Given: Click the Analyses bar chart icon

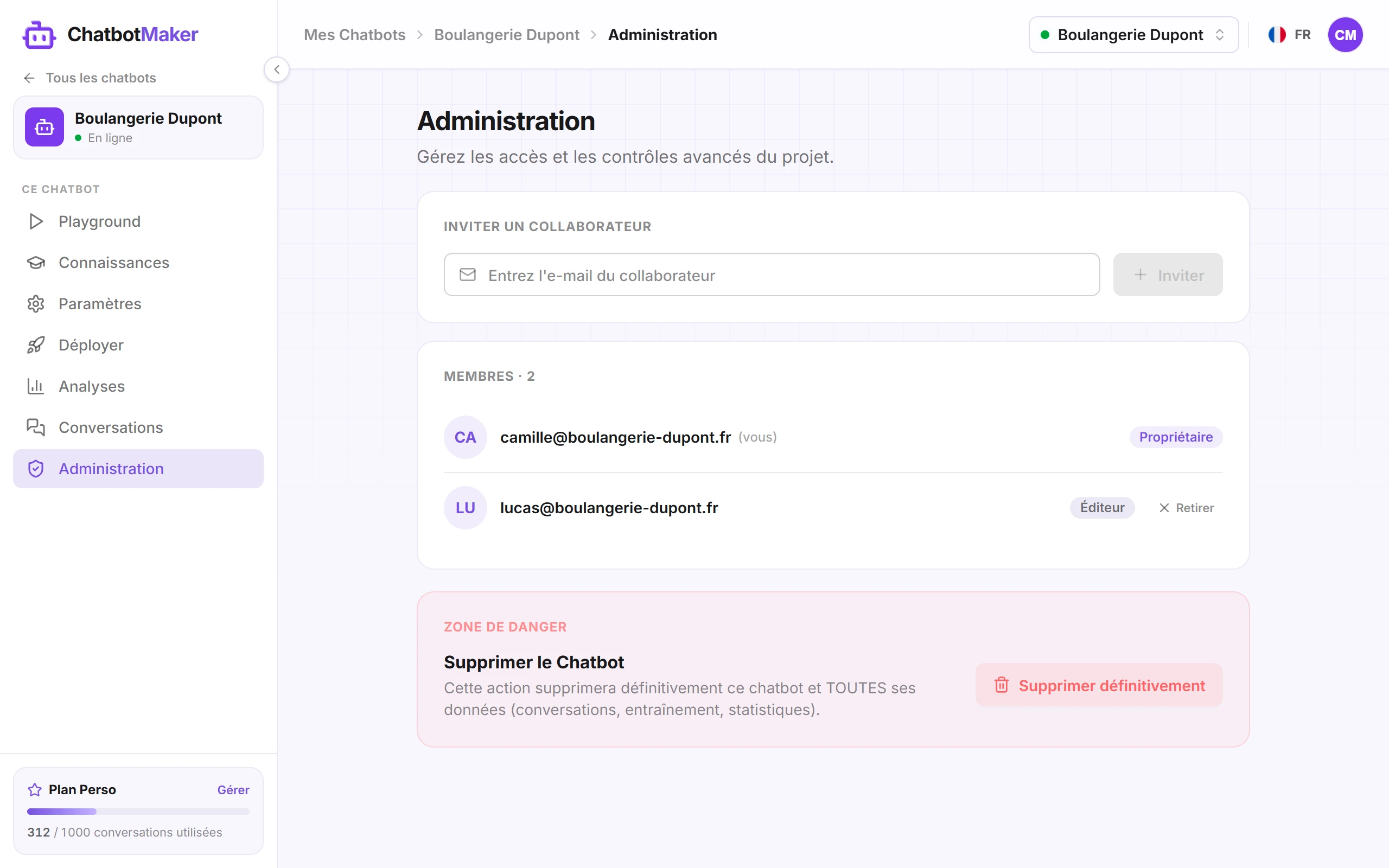Looking at the screenshot, I should pyautogui.click(x=36, y=386).
